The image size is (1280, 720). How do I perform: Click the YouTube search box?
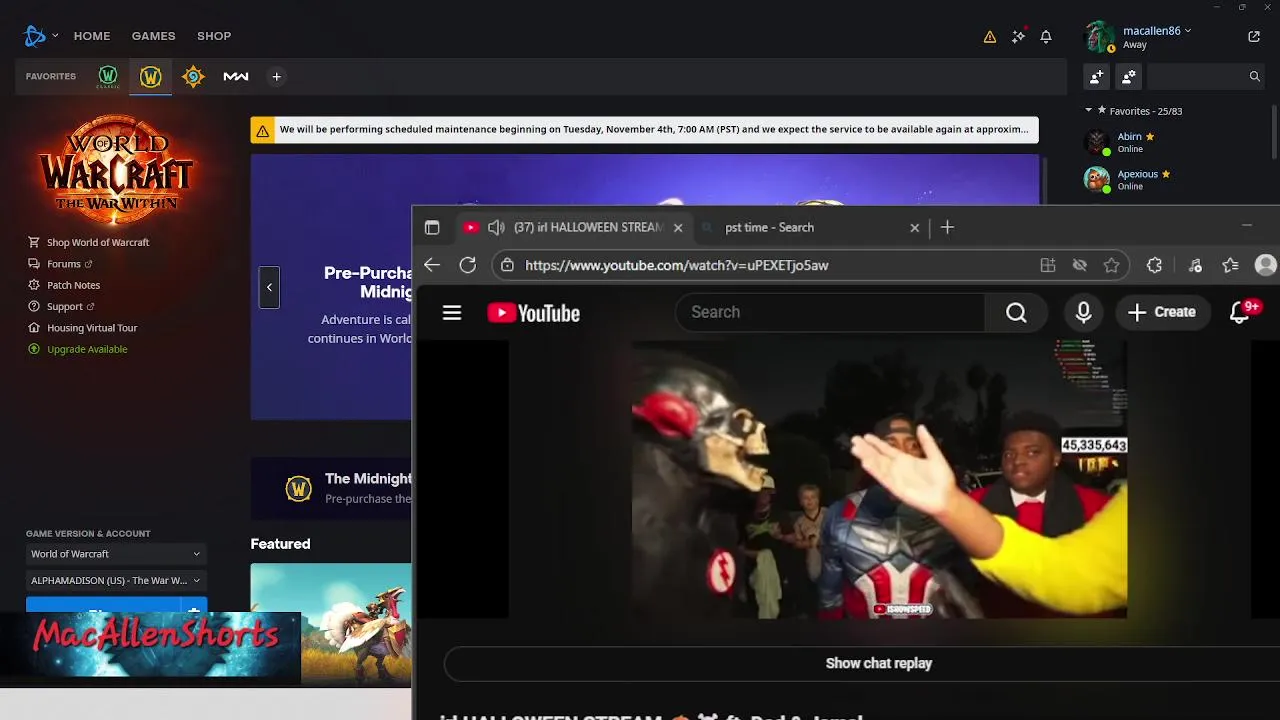tap(830, 312)
